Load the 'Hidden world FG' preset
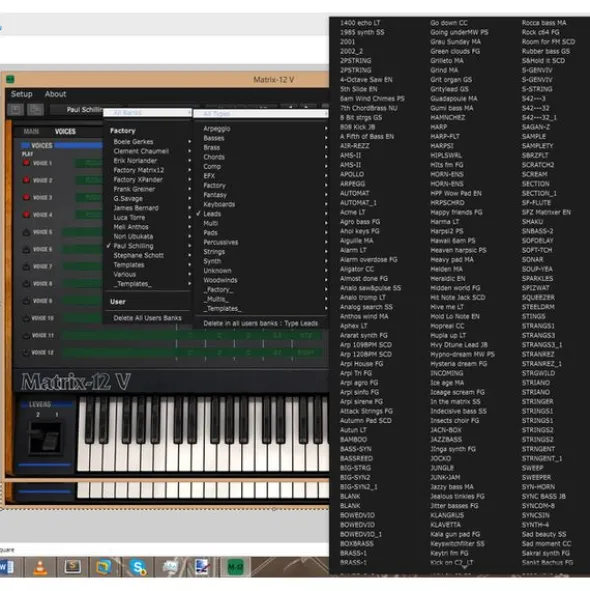The height and width of the screenshot is (591, 590). tap(455, 288)
